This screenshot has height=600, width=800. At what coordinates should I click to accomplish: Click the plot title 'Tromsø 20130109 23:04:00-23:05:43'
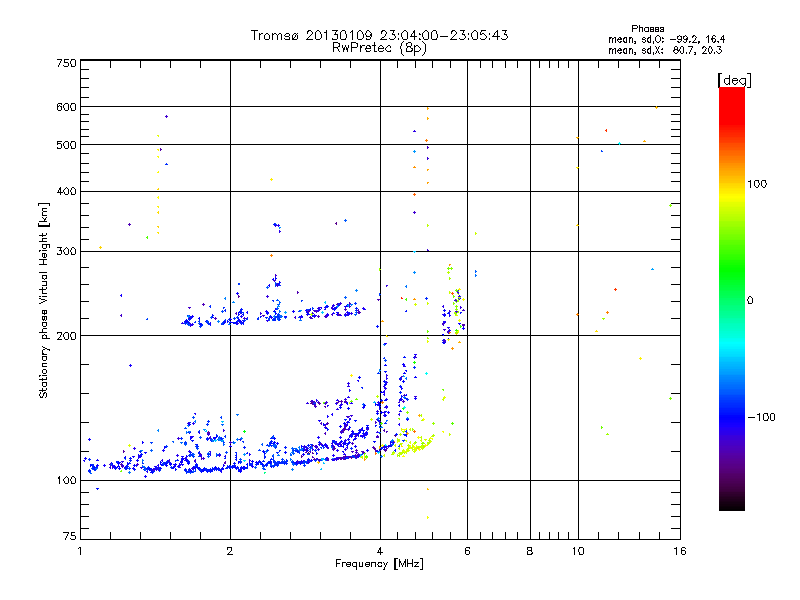(379, 35)
